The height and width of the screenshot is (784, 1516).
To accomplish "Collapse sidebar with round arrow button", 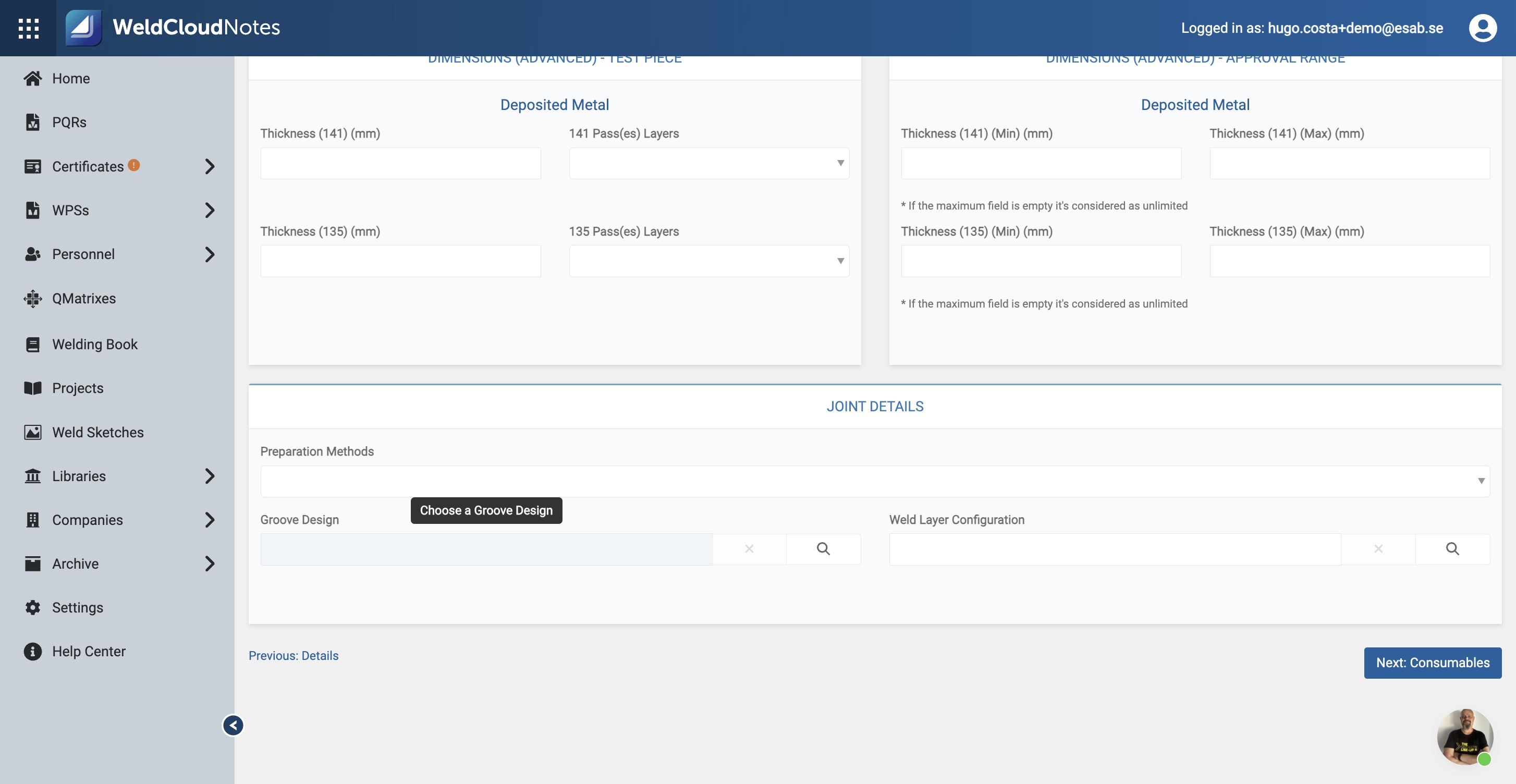I will coord(233,725).
